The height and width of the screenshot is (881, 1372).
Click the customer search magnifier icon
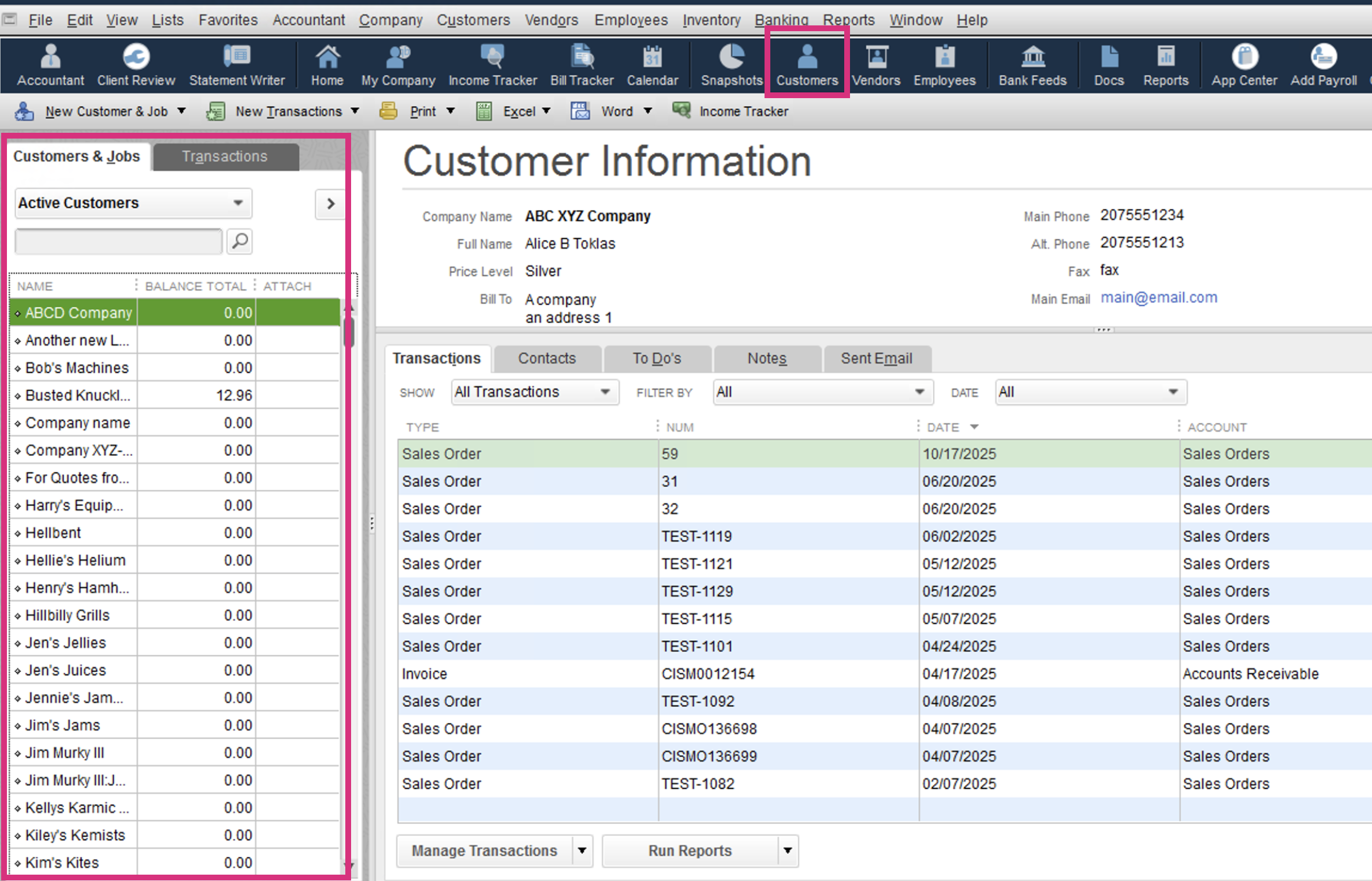point(240,241)
